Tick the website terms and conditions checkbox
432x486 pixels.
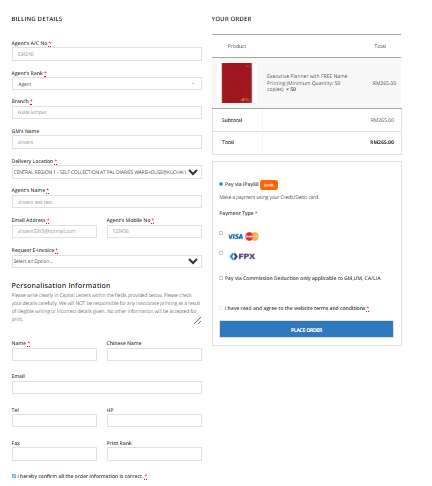point(221,308)
